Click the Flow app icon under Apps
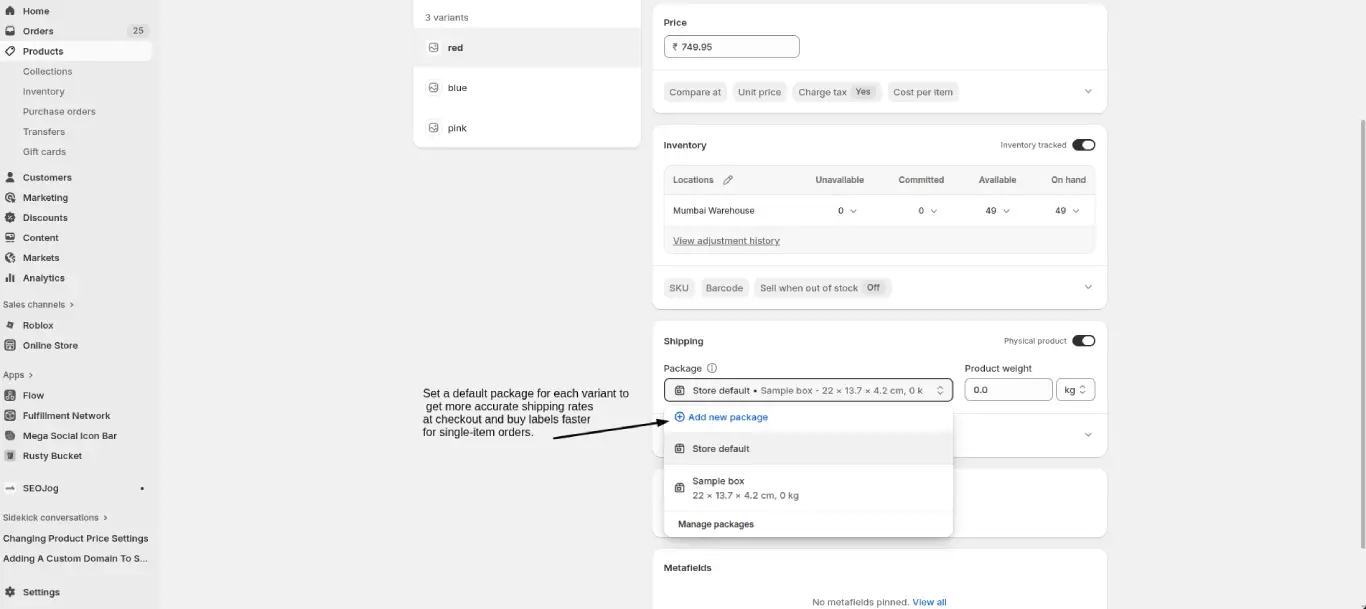This screenshot has width=1366, height=609. (x=11, y=395)
